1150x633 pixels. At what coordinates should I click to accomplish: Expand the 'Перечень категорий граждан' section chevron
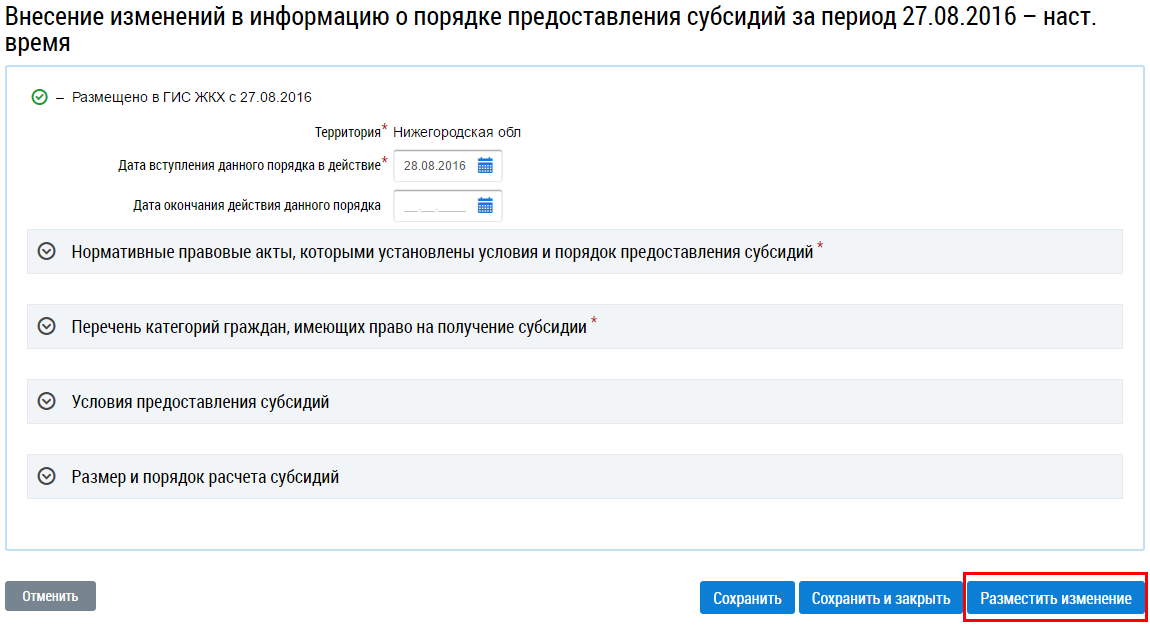(x=45, y=327)
